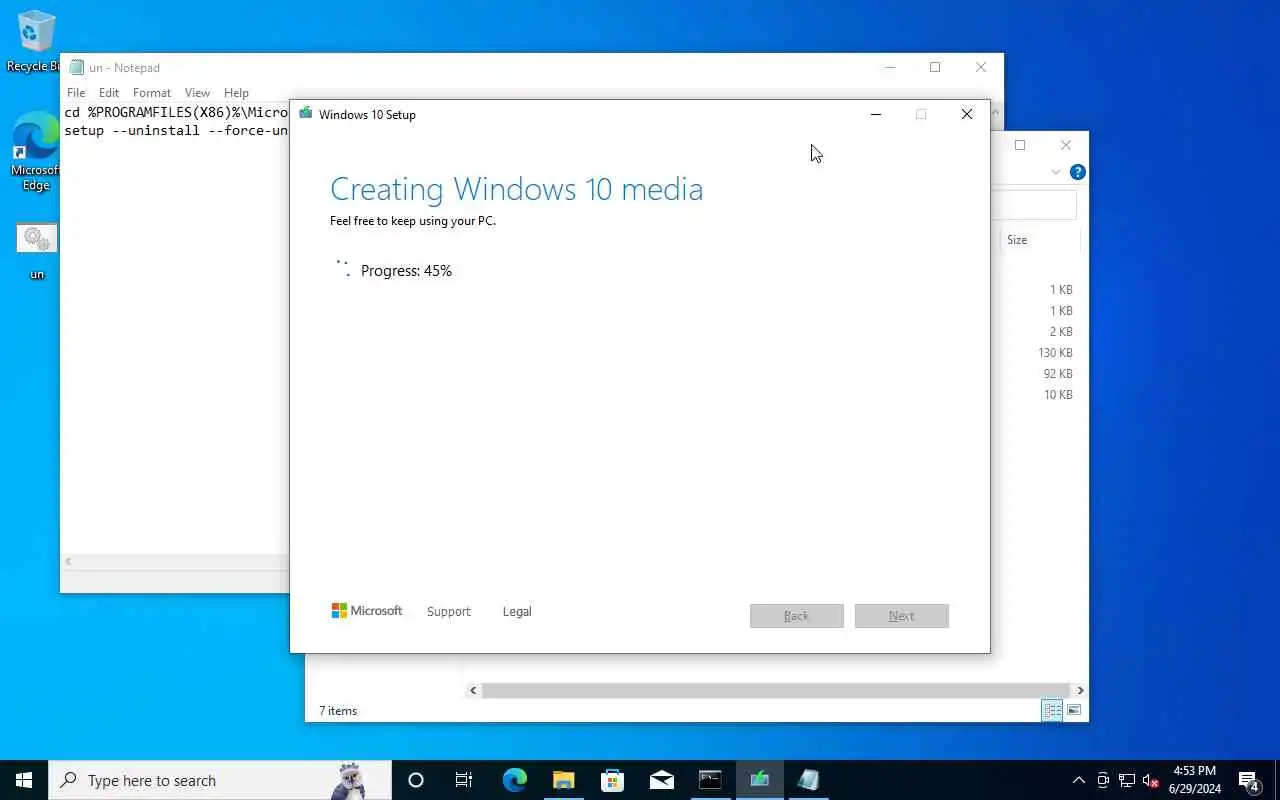Click the disabled Next button in Setup
1280x800 pixels.
pyautogui.click(x=901, y=616)
